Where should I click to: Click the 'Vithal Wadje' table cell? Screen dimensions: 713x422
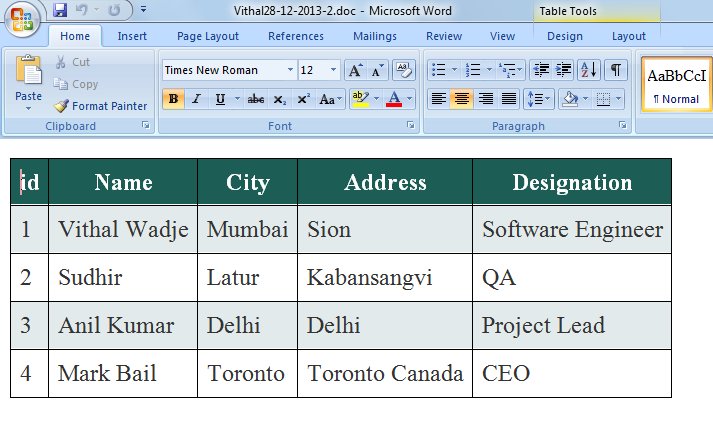tap(123, 229)
